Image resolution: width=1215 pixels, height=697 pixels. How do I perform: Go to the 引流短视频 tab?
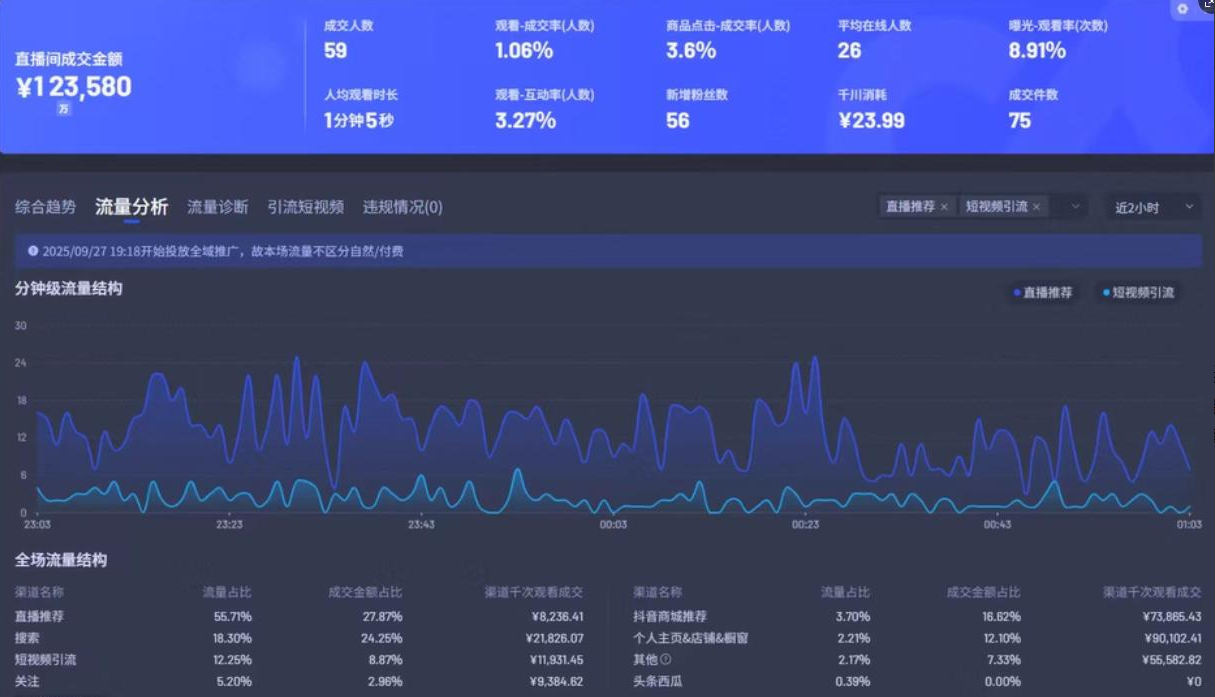(305, 207)
